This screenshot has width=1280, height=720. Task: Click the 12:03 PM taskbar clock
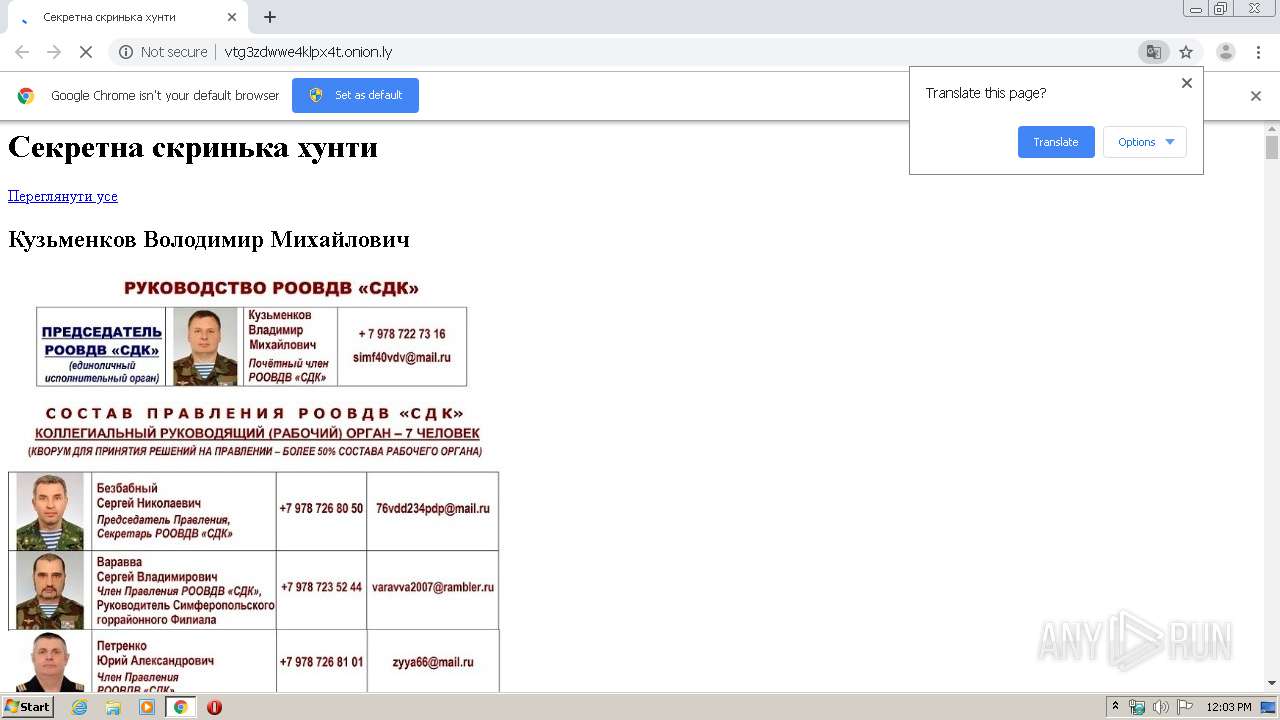pos(1229,707)
